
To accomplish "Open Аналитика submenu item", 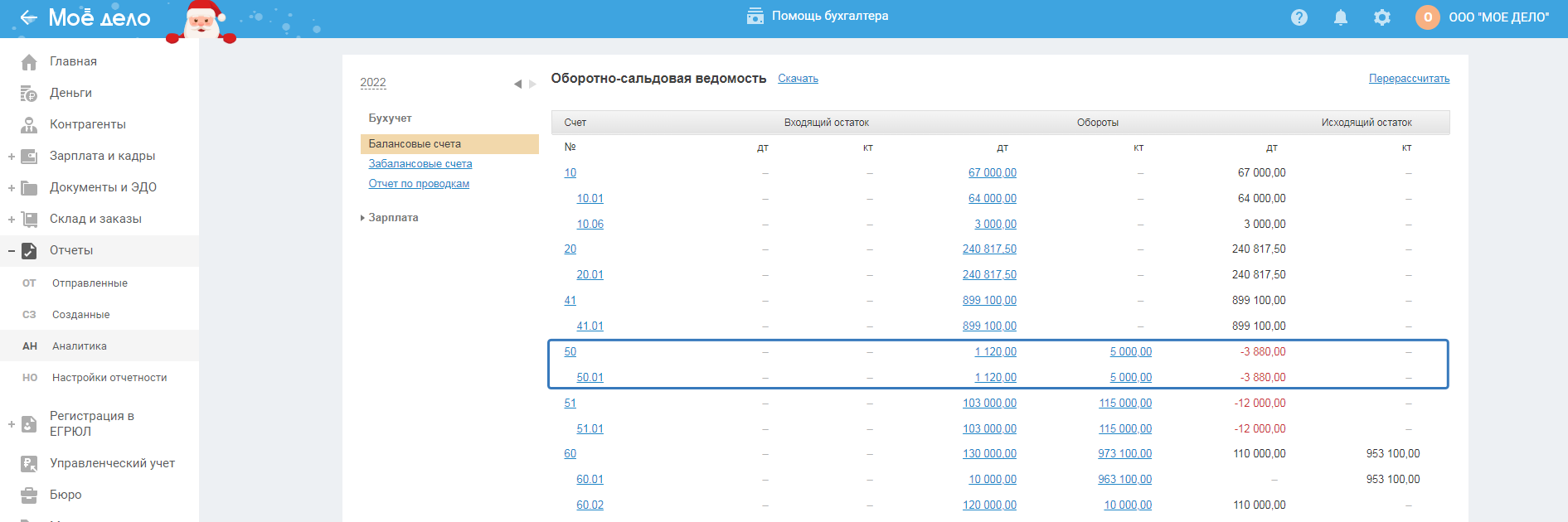I will click(80, 346).
